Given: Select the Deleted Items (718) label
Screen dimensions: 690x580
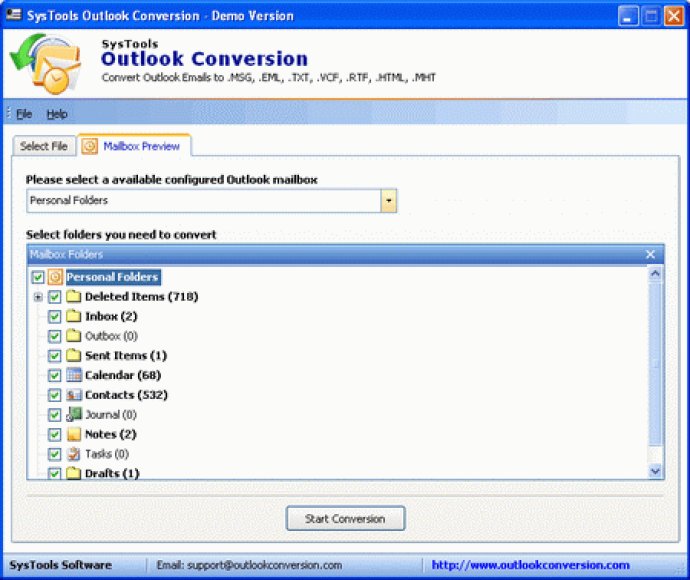Looking at the screenshot, I should (142, 297).
